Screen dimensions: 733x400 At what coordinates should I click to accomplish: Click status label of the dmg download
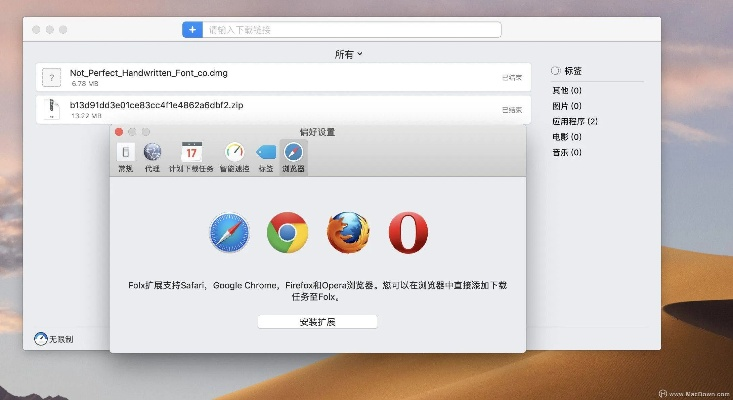coord(512,78)
